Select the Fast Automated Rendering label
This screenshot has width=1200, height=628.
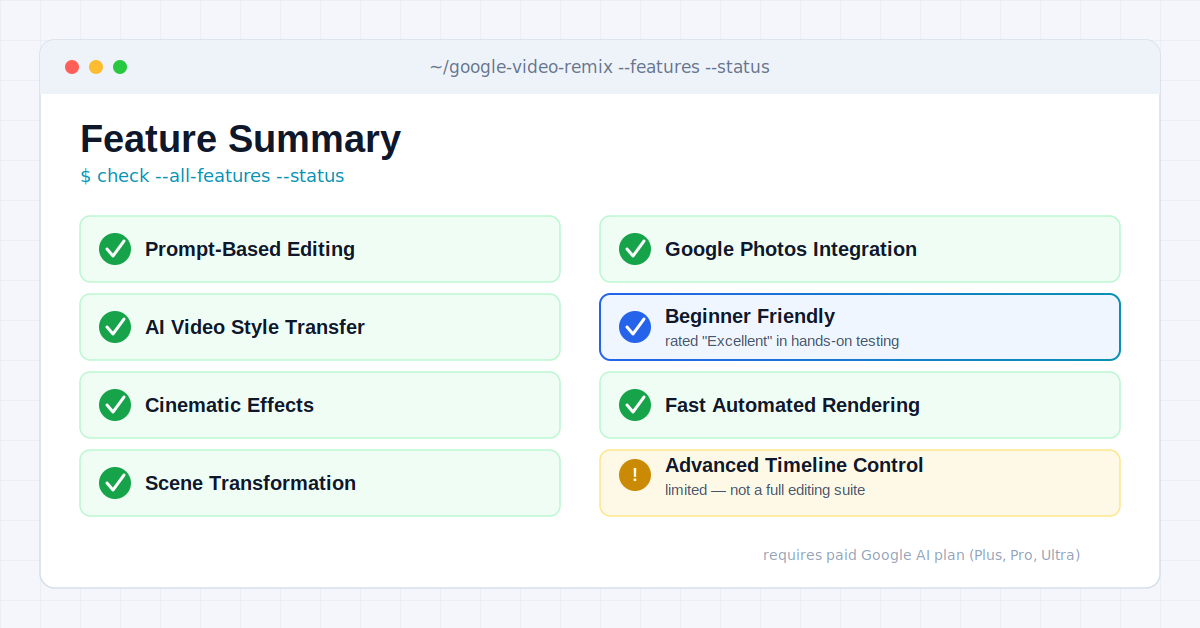pyautogui.click(x=792, y=405)
